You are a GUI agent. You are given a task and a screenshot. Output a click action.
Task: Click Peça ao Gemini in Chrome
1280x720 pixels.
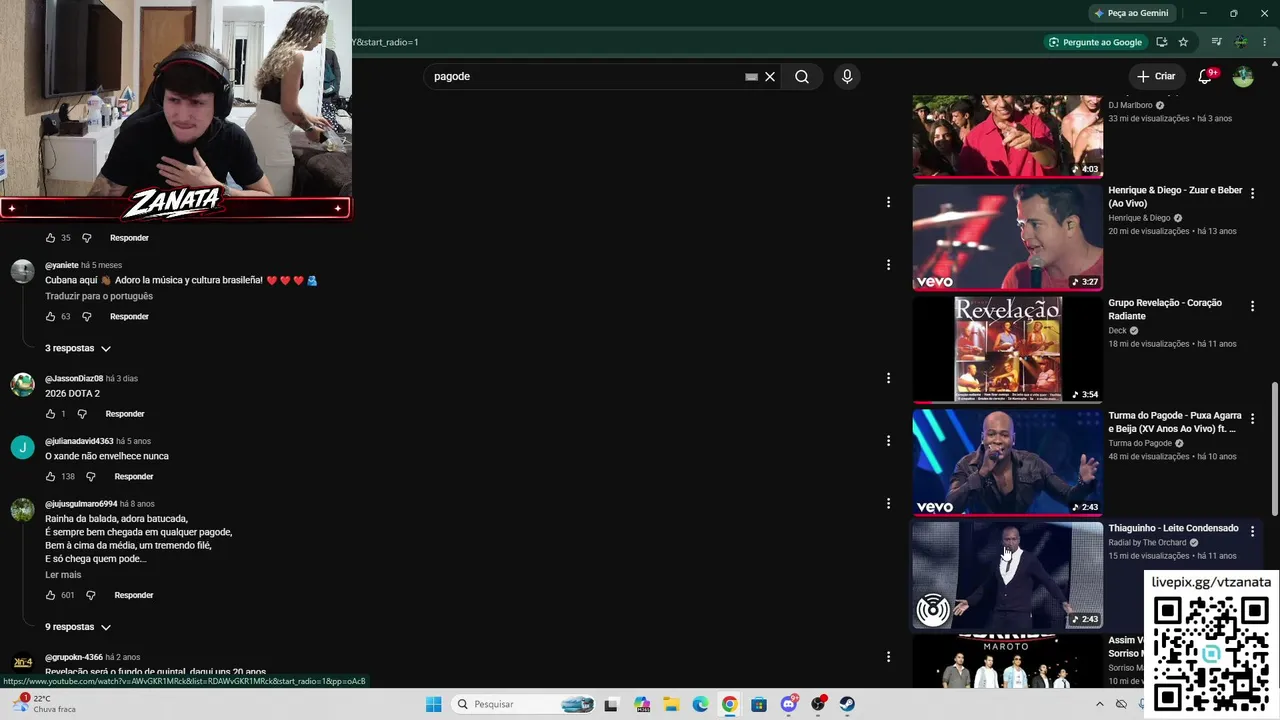pos(1132,13)
